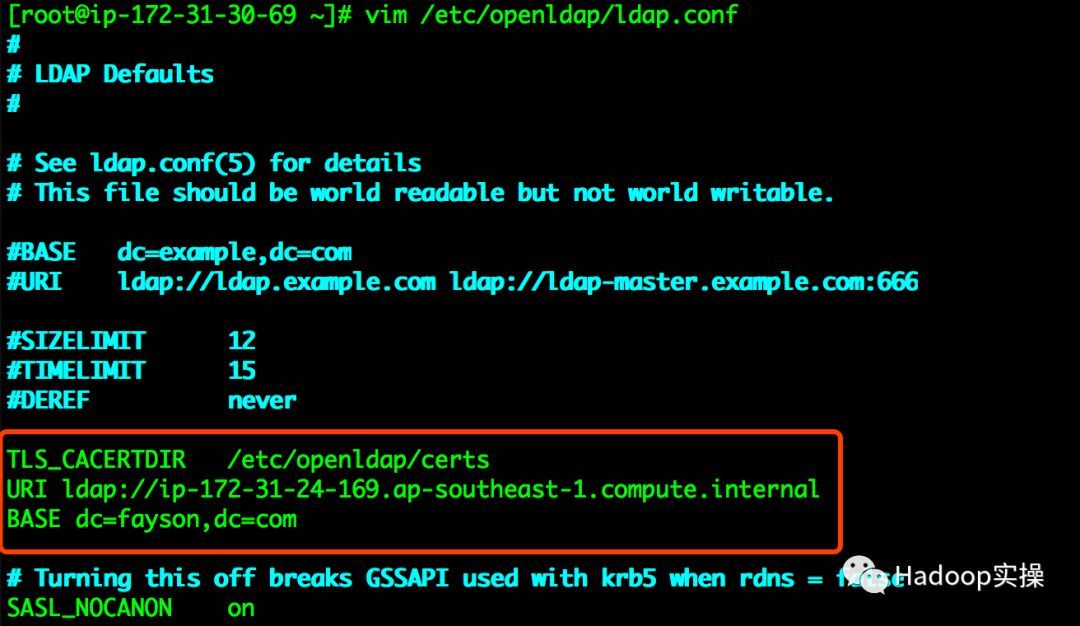Click the /etc/openldap/certs path
Image resolution: width=1080 pixels, height=626 pixels.
358,459
